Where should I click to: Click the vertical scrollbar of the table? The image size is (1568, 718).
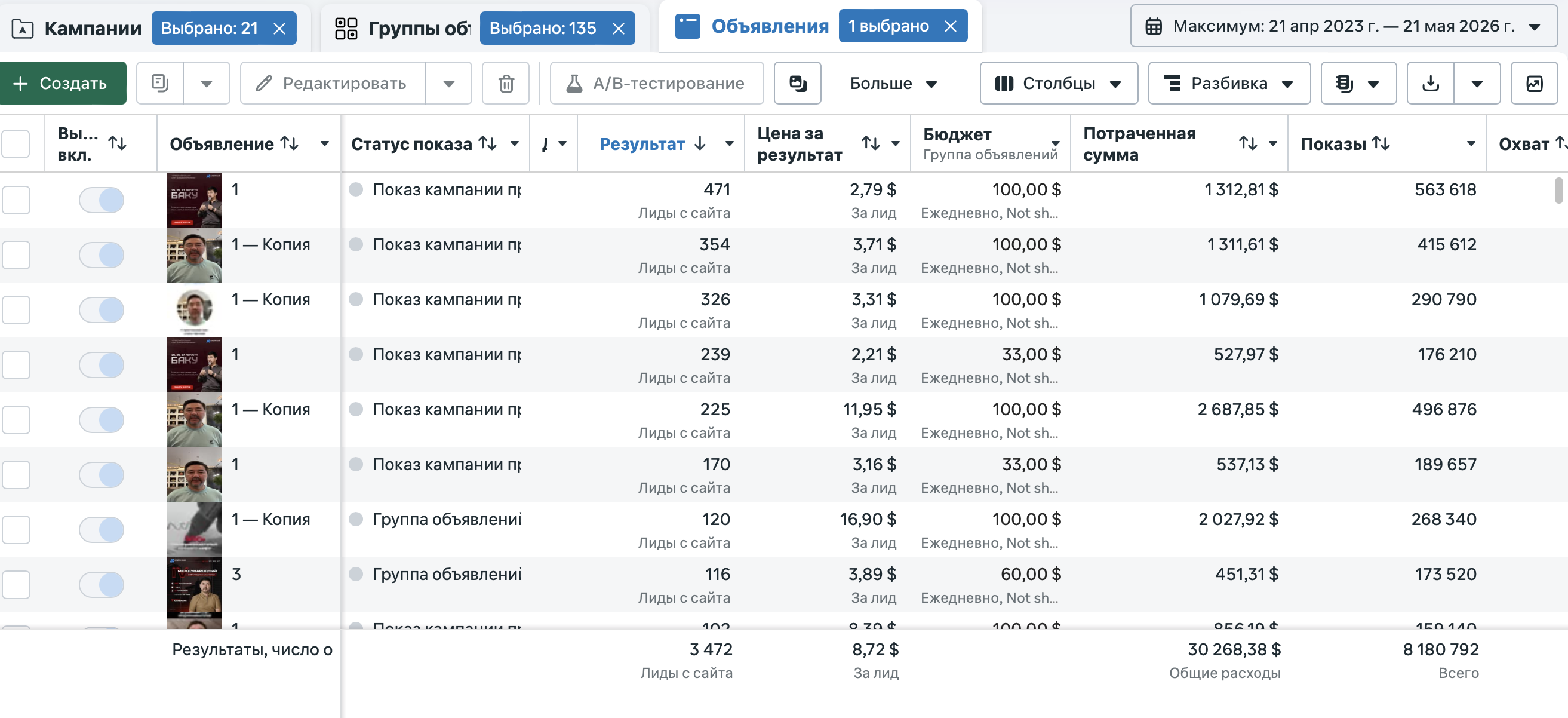pos(1558,190)
